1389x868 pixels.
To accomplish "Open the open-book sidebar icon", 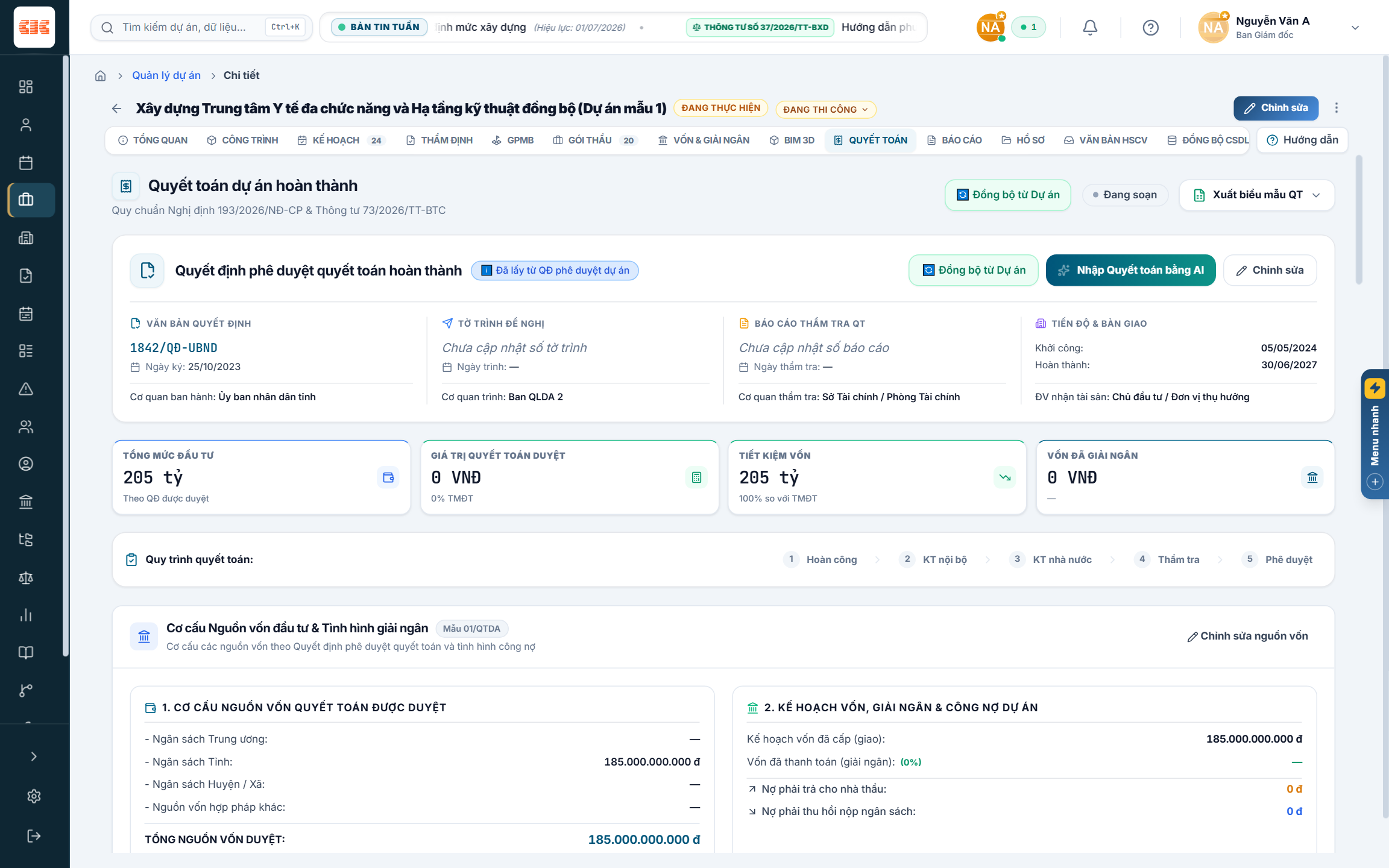I will tap(25, 652).
